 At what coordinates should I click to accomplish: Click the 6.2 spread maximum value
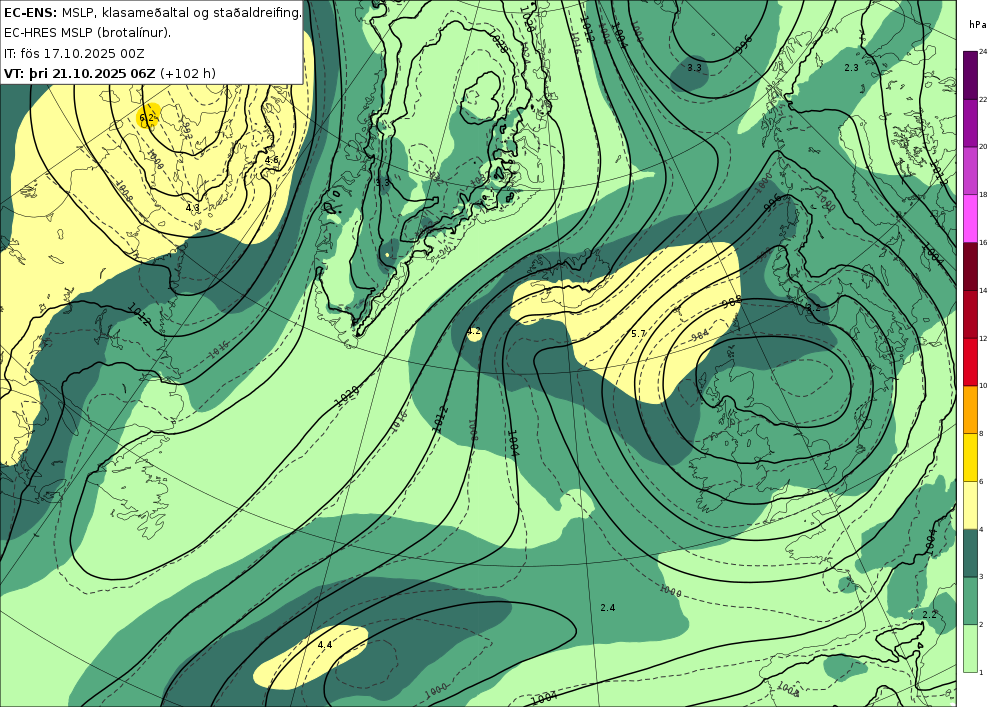tap(147, 118)
